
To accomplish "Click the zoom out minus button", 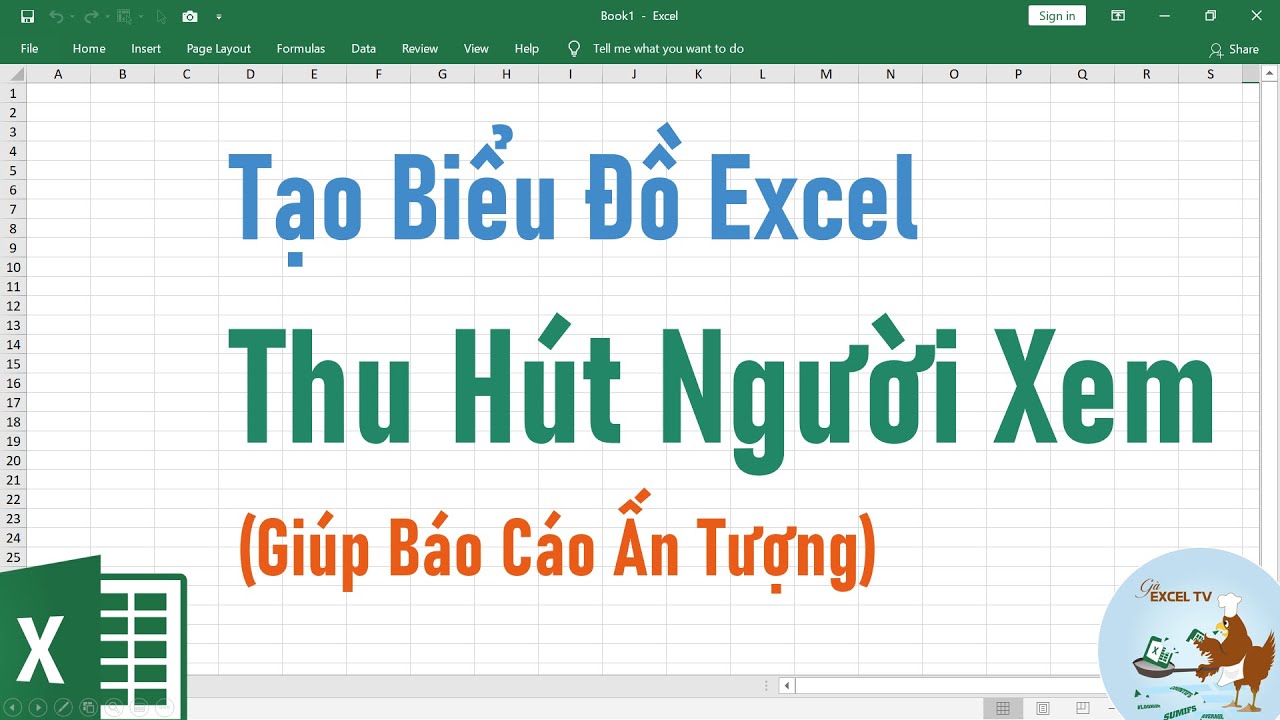I will coord(1111,709).
